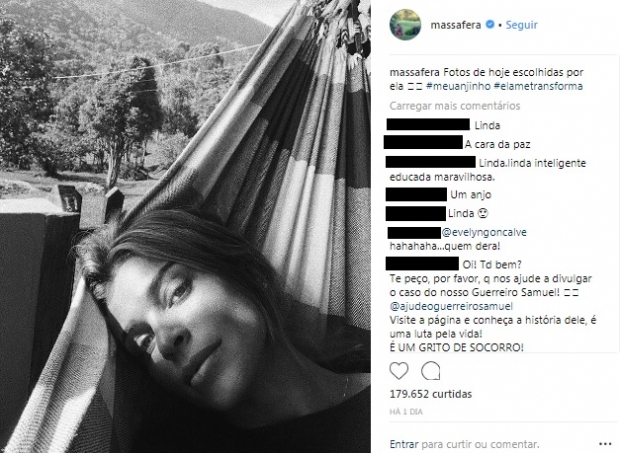Open @ajudeoguerreirosamuel mention
The height and width of the screenshot is (453, 620).
click(451, 306)
